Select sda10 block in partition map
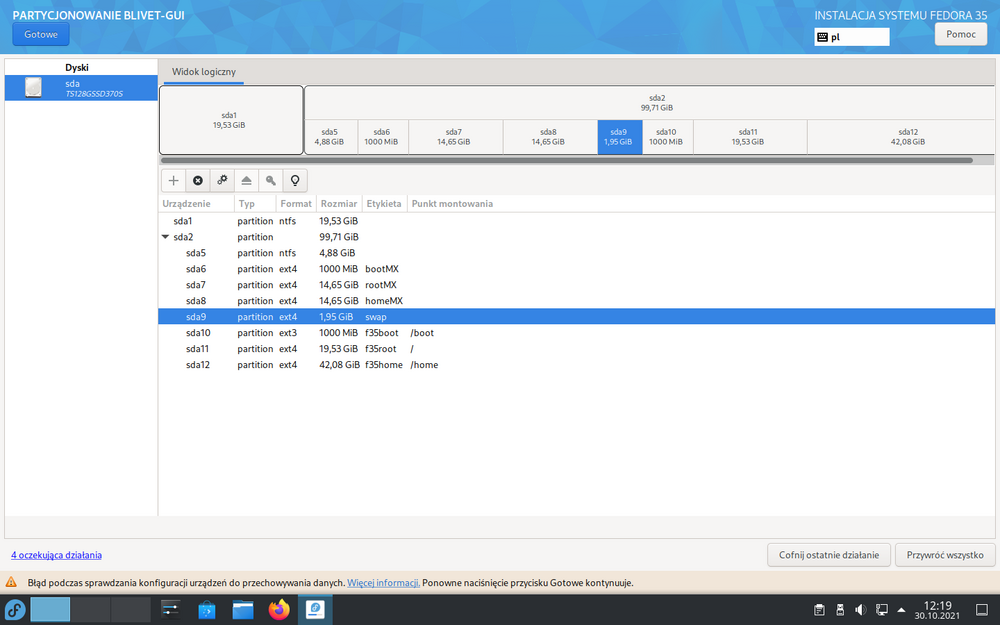Viewport: 1000px width, 625px height. tap(667, 136)
